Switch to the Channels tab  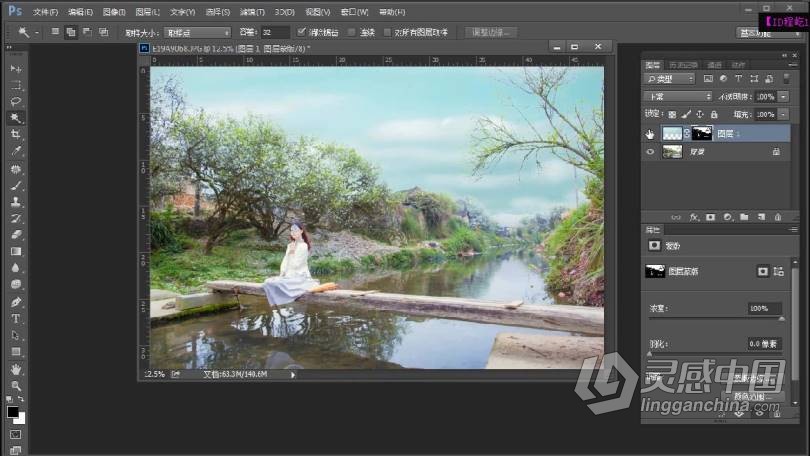pos(715,65)
